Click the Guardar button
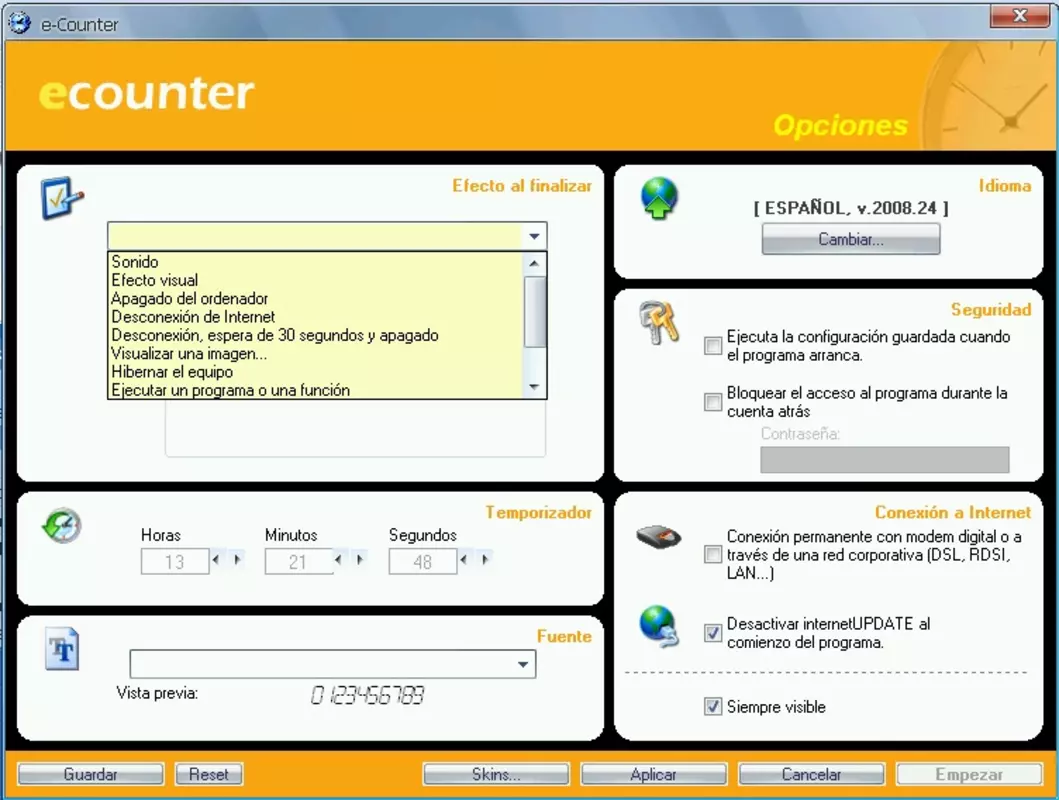1059x800 pixels. tap(91, 774)
